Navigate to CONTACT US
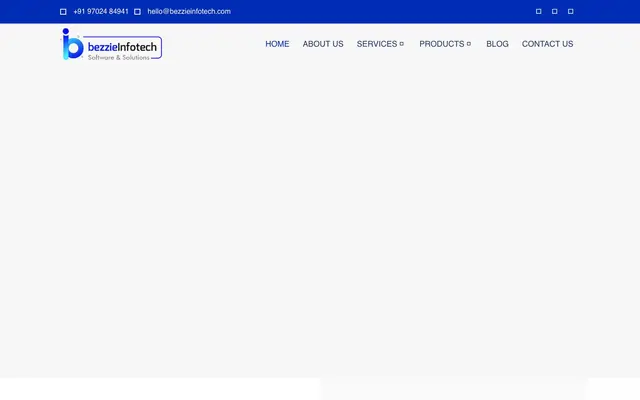640x400 pixels. tap(547, 44)
